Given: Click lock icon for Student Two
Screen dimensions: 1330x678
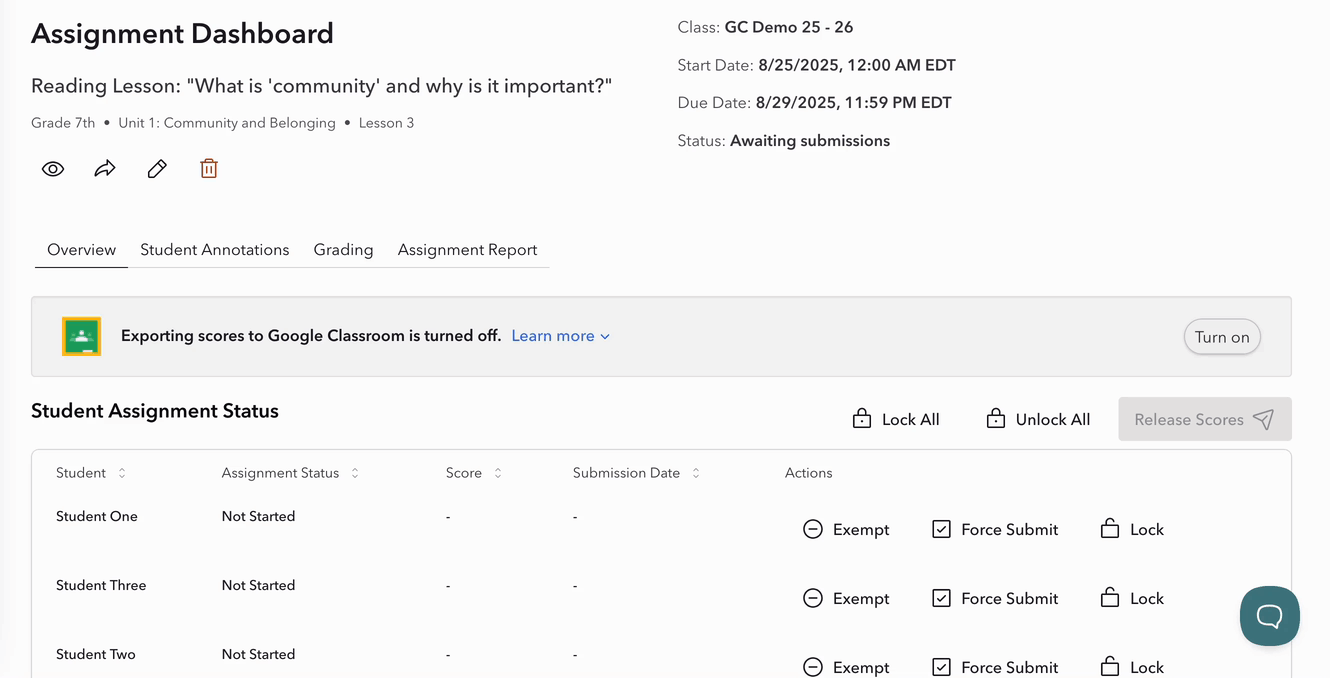Looking at the screenshot, I should [1110, 667].
